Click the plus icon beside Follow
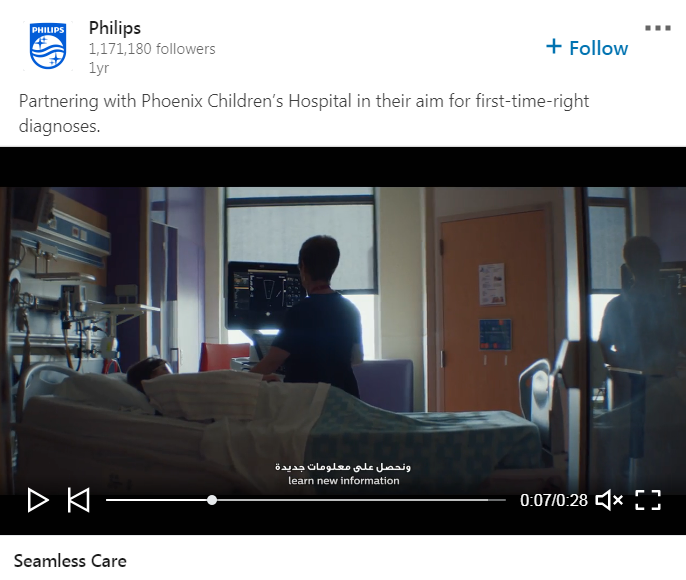This screenshot has height=580, width=686. coord(554,46)
